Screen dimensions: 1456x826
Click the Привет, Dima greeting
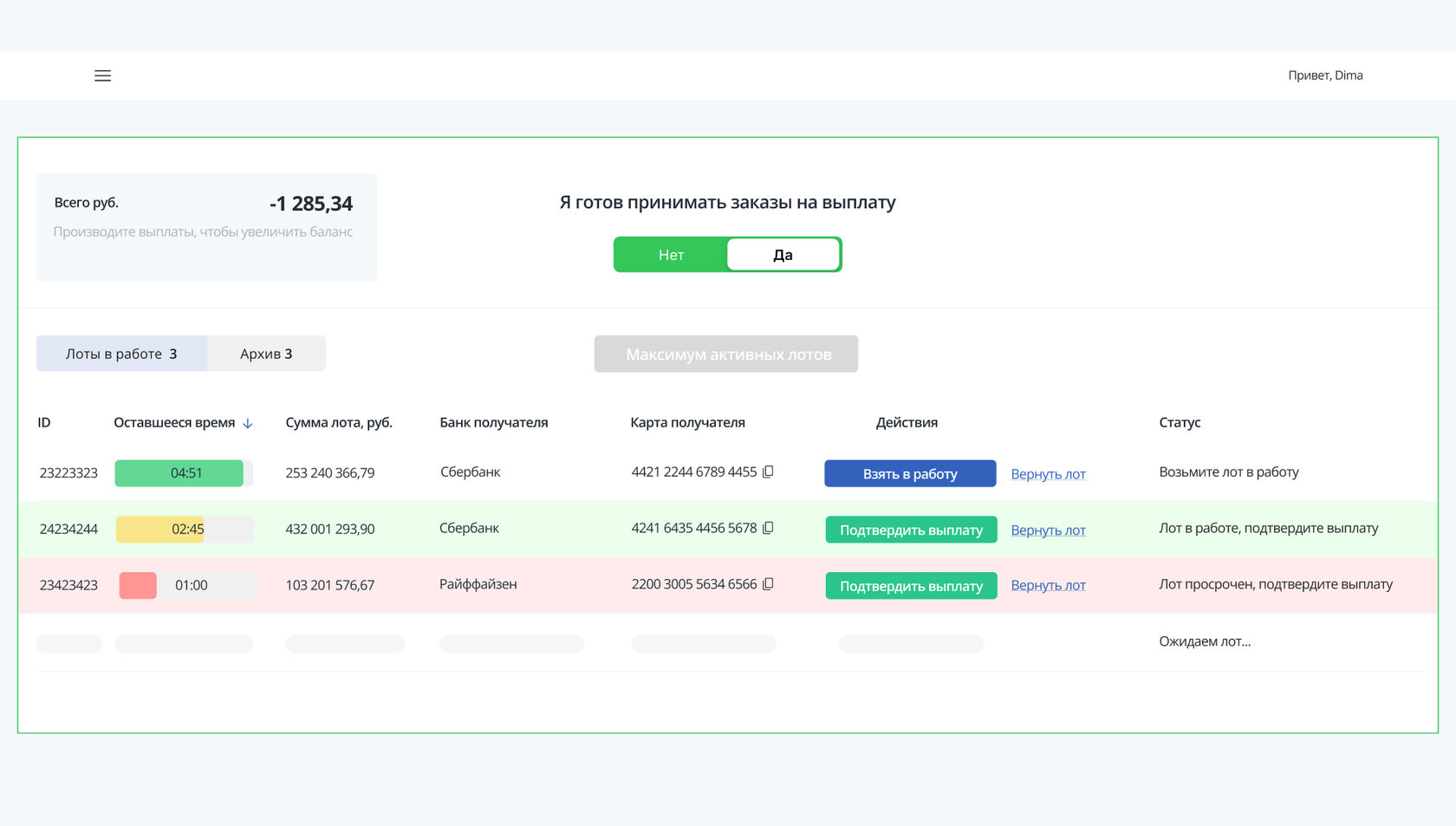point(1325,75)
